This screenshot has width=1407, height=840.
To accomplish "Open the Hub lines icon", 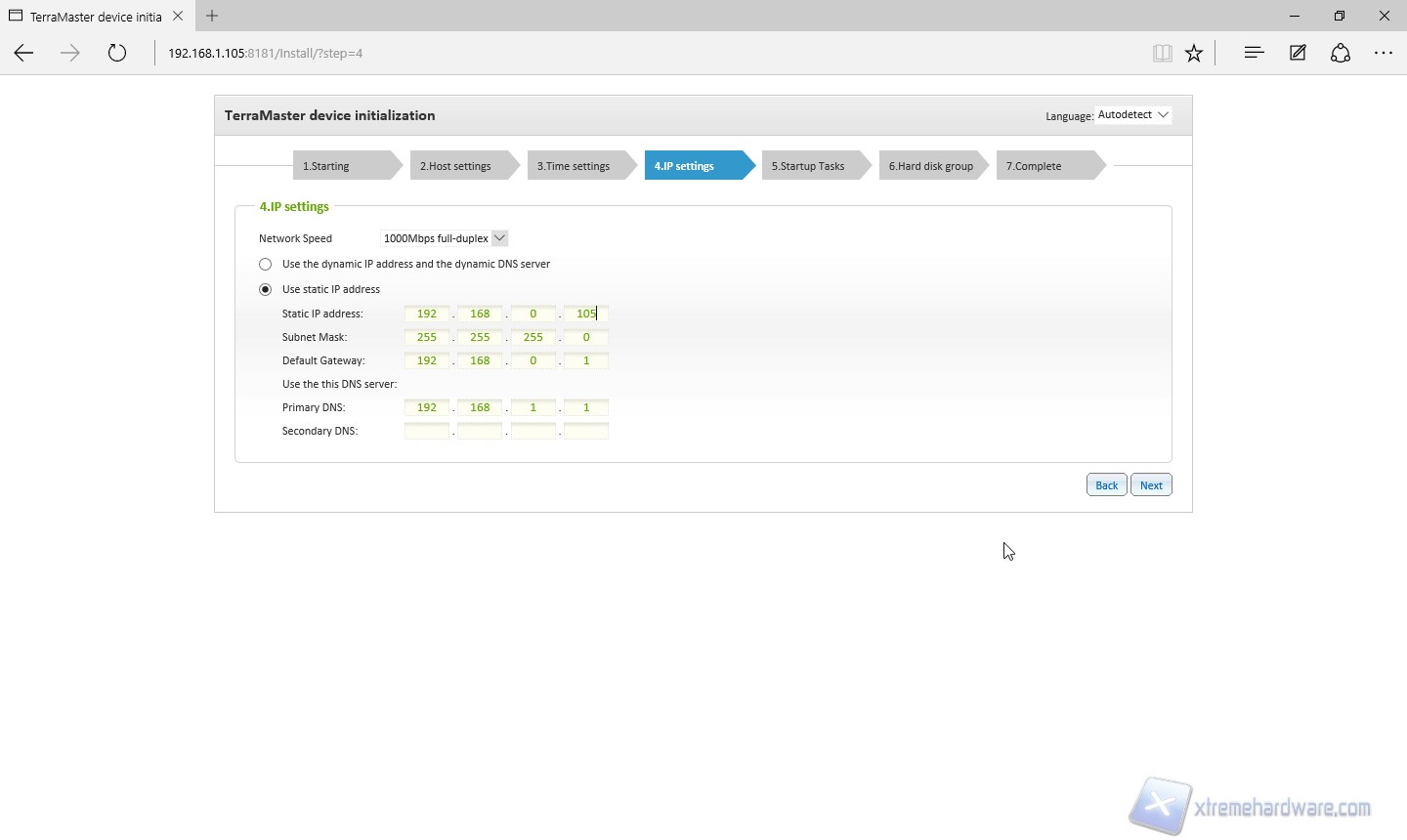I will (1254, 54).
